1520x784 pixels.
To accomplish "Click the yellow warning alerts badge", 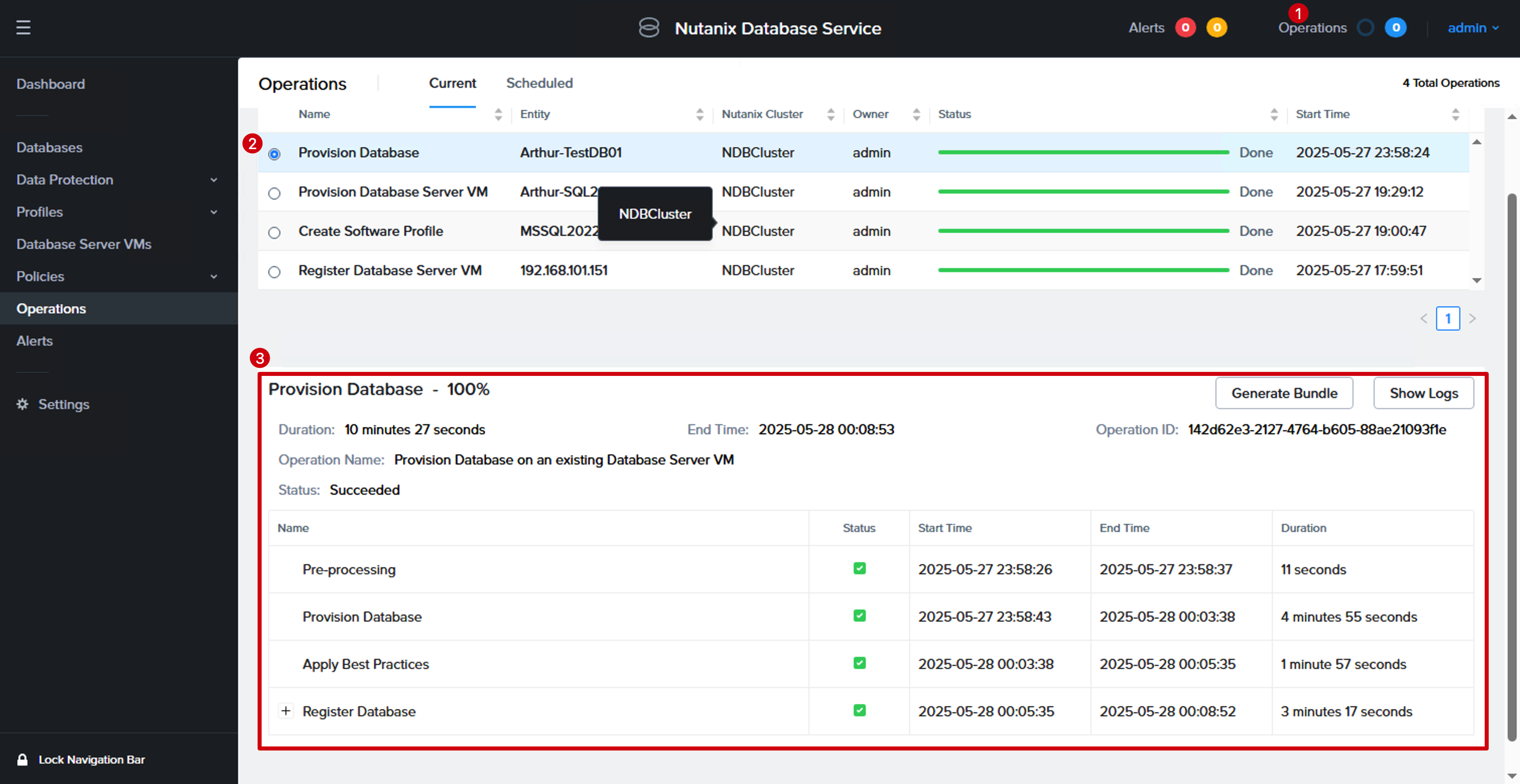I will tap(1216, 28).
